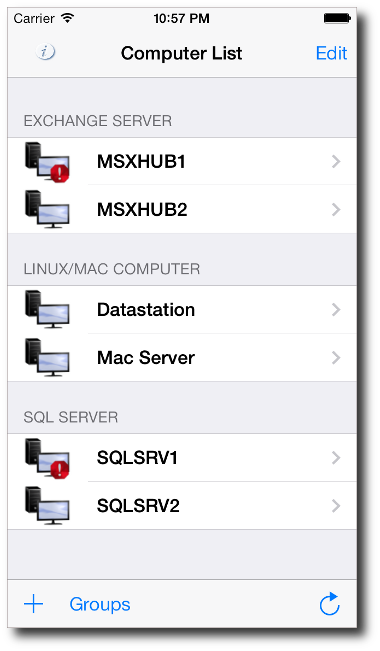Expand details via MSXHUB2 chevron

(336, 209)
